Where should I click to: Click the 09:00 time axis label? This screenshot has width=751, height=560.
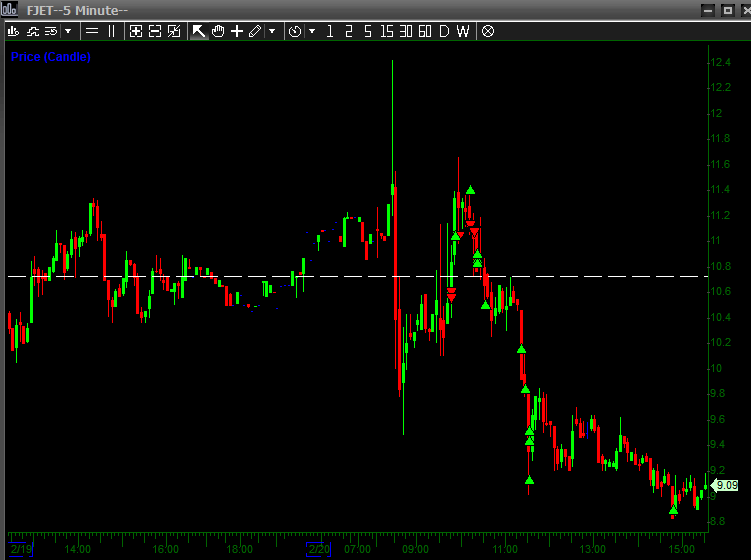415,549
